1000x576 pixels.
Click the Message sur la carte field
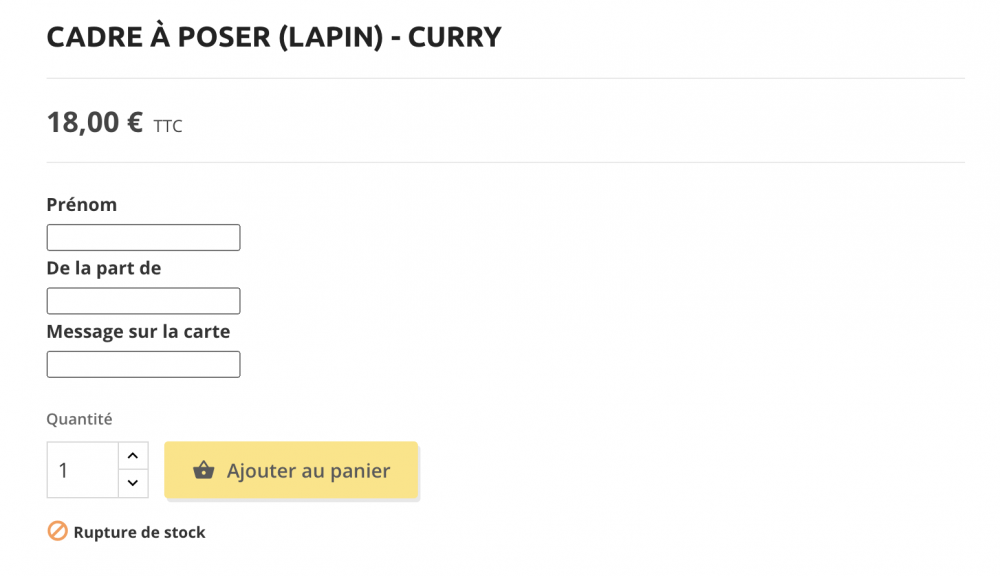pos(142,364)
